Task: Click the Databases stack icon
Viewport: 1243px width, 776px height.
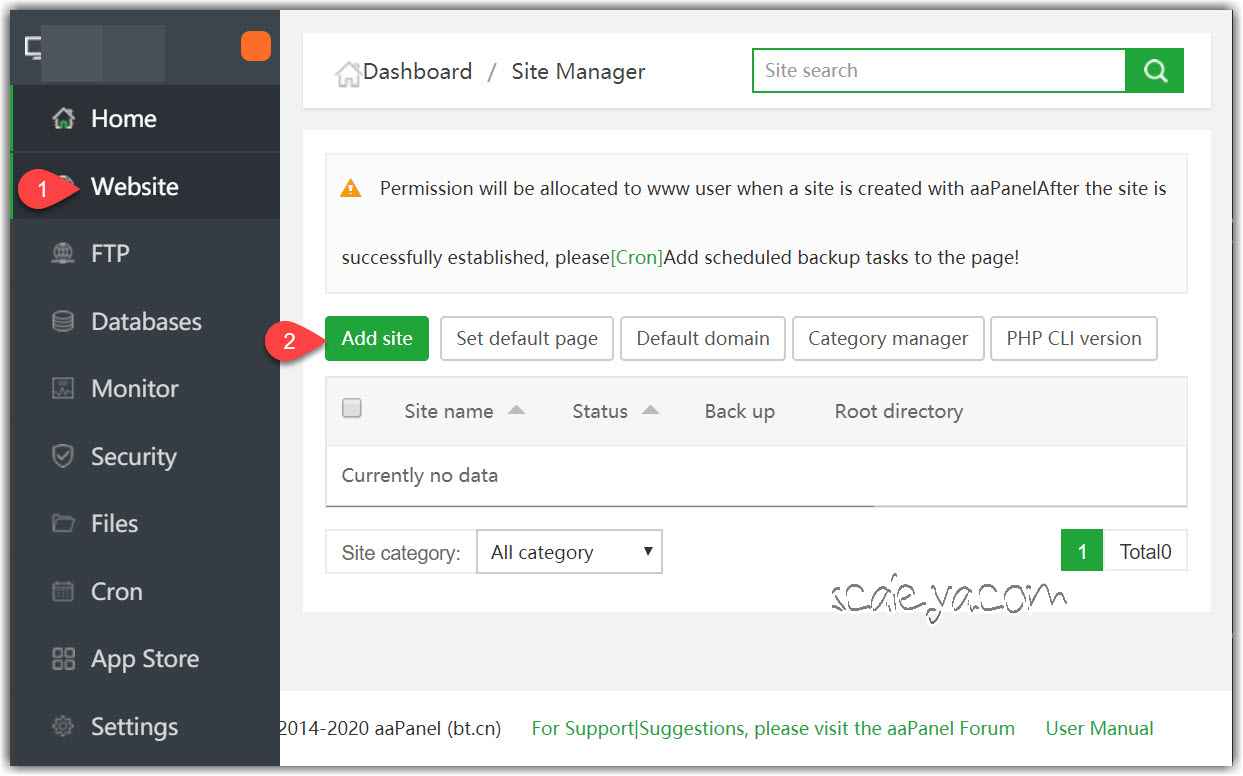Action: pyautogui.click(x=63, y=322)
